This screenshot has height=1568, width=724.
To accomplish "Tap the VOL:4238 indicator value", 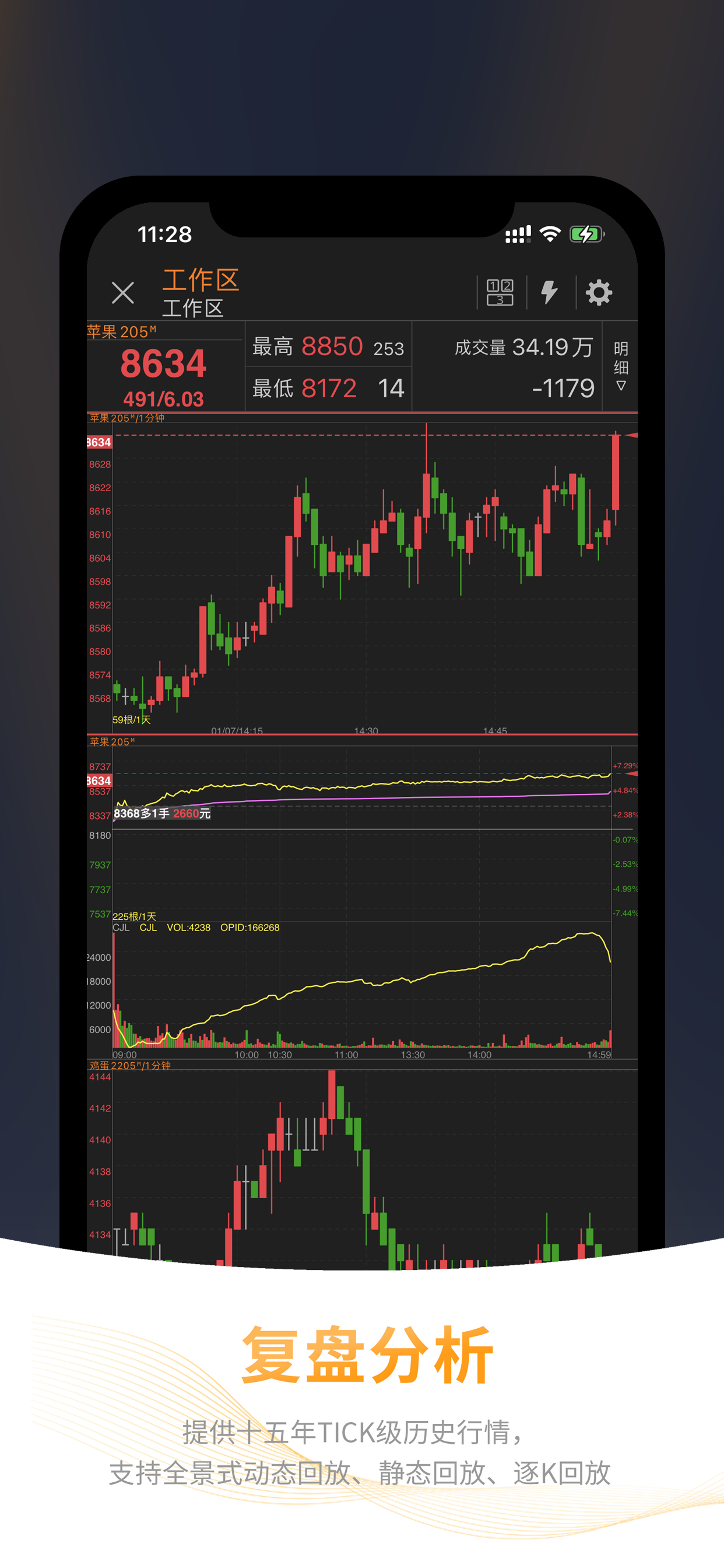I will click(x=189, y=928).
